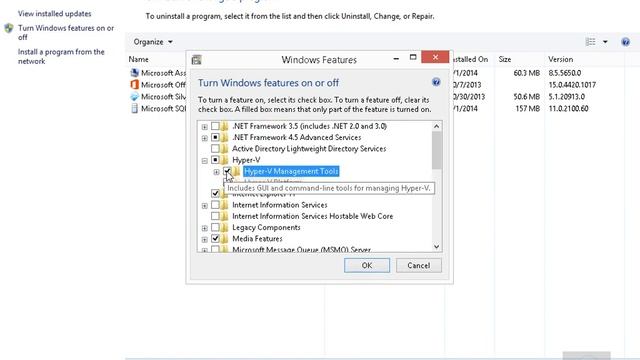Click version 15.0.4420.1017 cell
This screenshot has height=360, width=640.
point(572,85)
